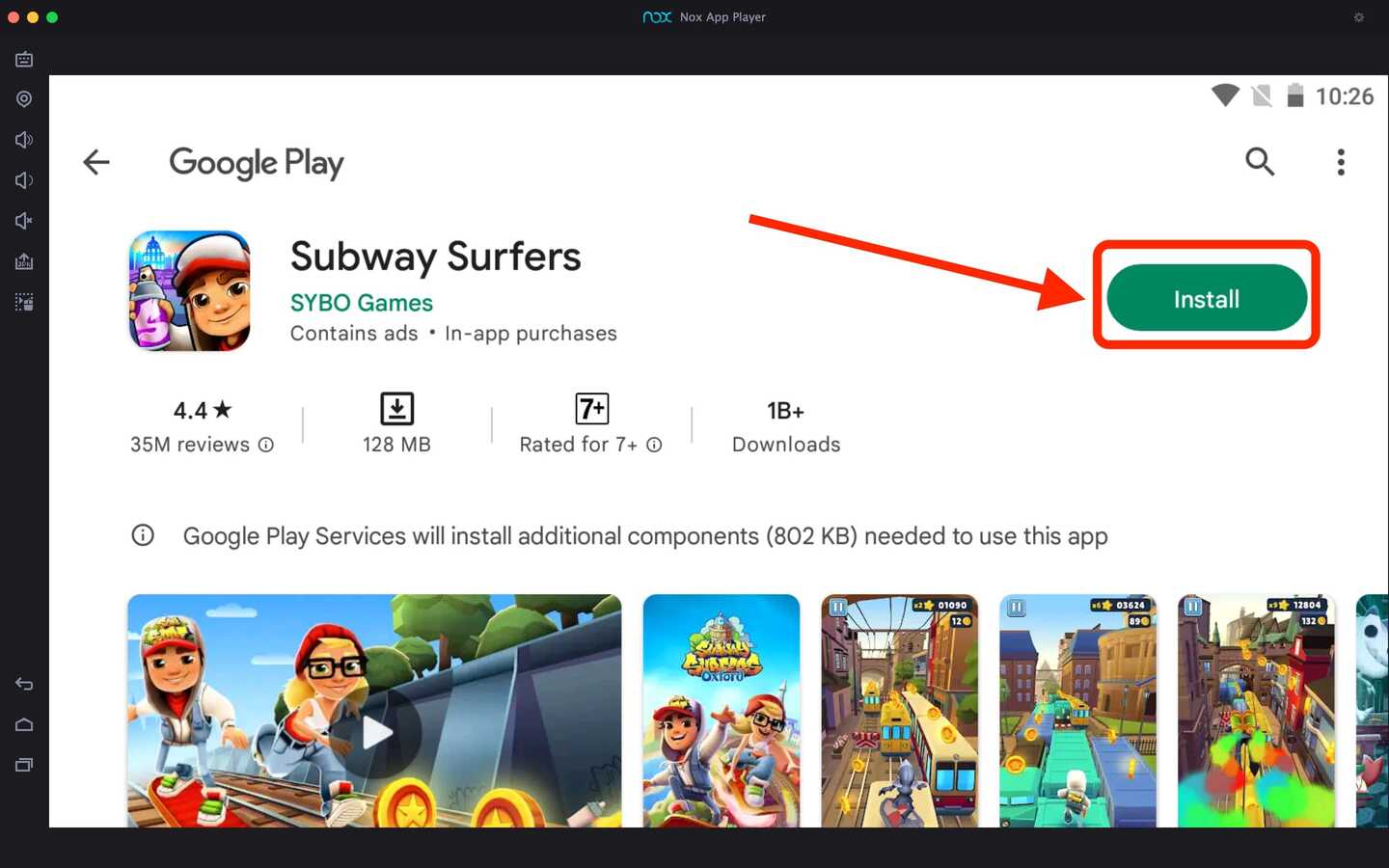This screenshot has height=868, width=1389.
Task: Open Google Play search magnifier
Action: [1260, 161]
